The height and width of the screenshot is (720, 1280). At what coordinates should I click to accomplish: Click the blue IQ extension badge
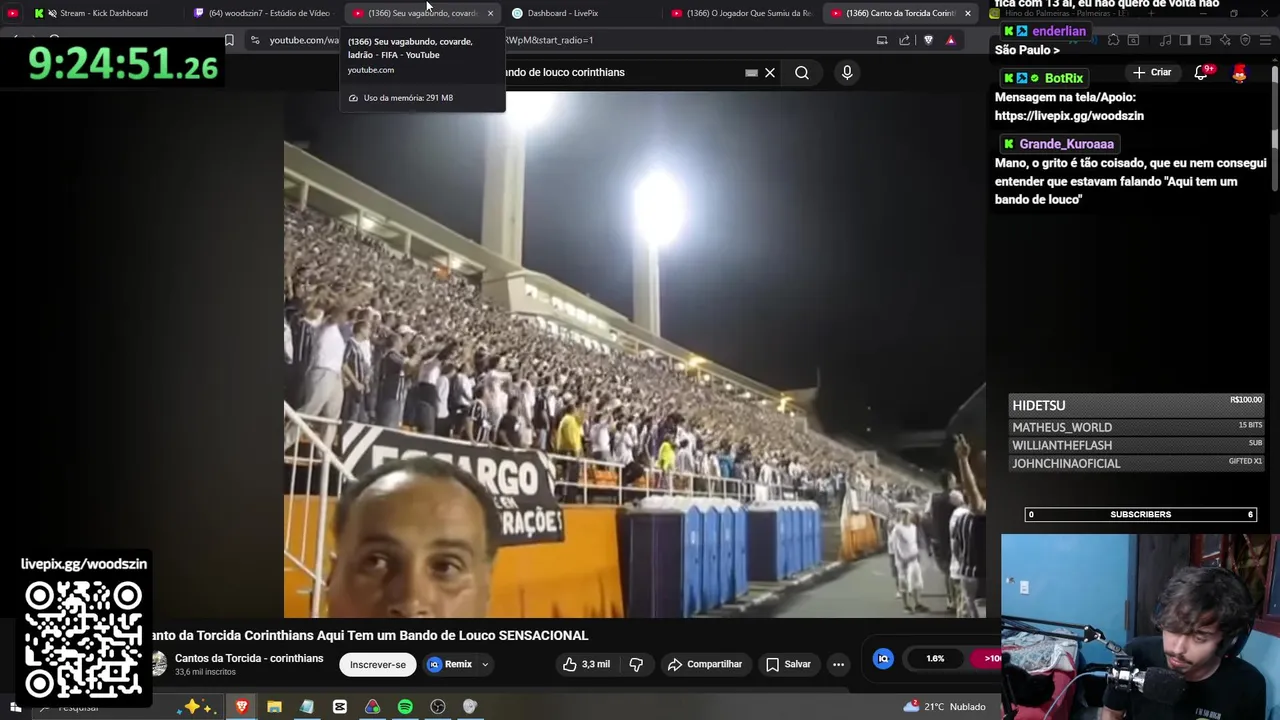883,658
